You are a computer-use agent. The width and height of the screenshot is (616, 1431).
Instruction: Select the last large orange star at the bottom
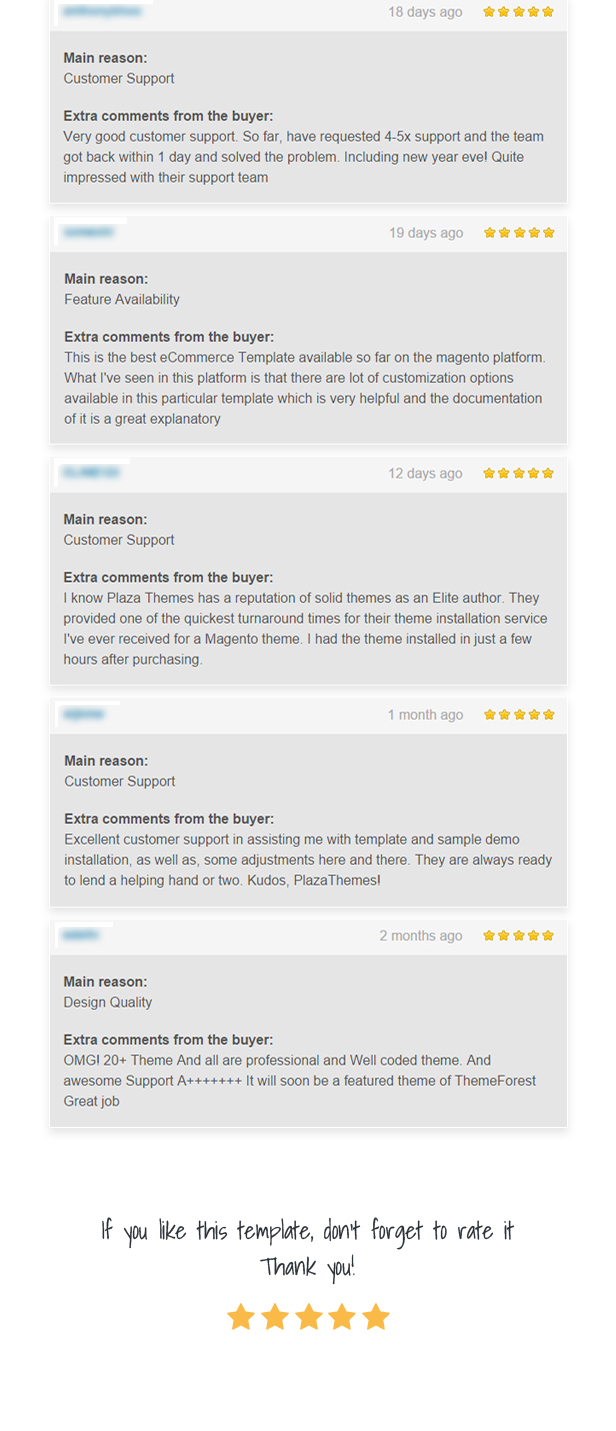tap(376, 1316)
